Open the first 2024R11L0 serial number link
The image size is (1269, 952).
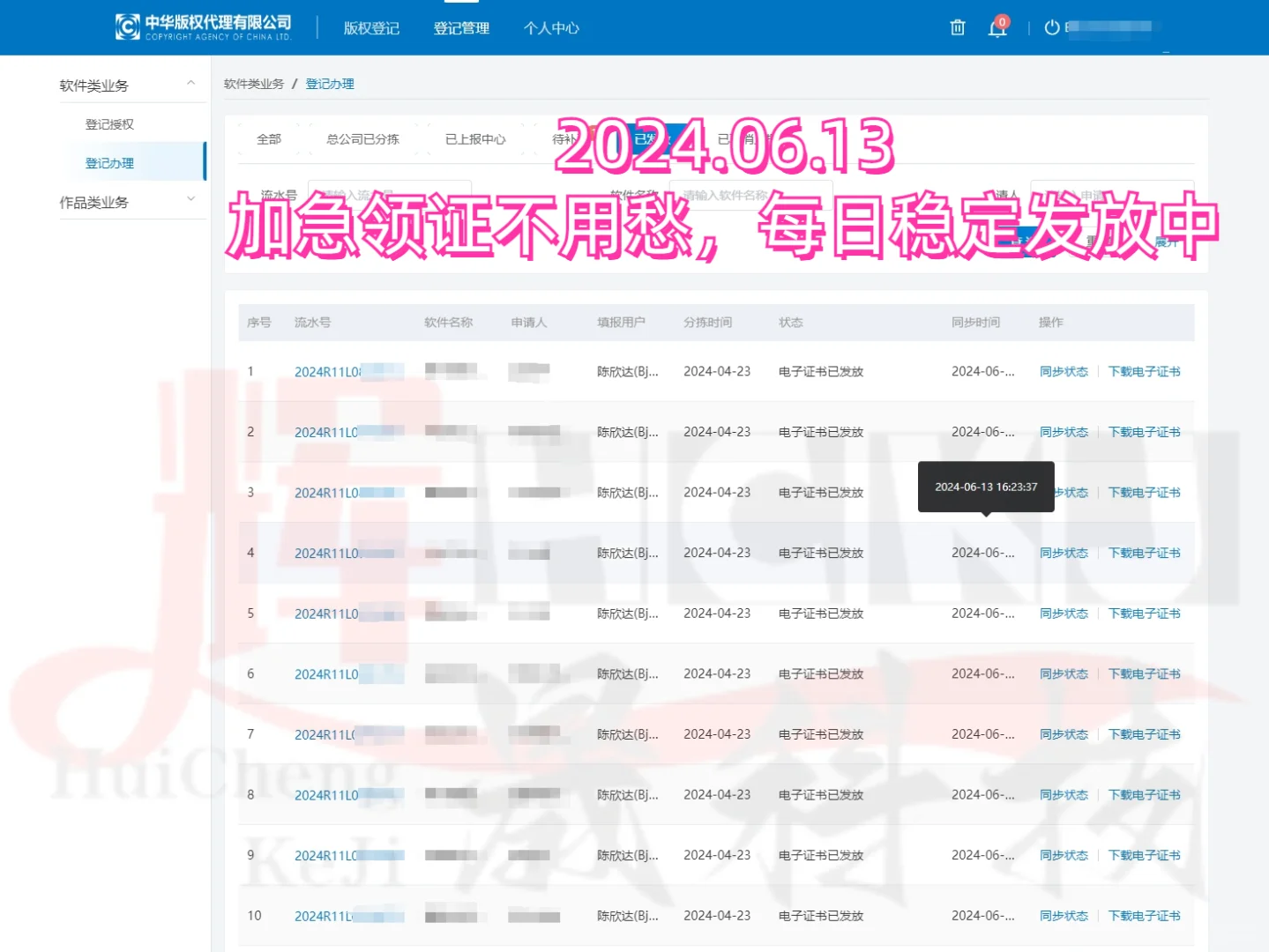pos(325,371)
